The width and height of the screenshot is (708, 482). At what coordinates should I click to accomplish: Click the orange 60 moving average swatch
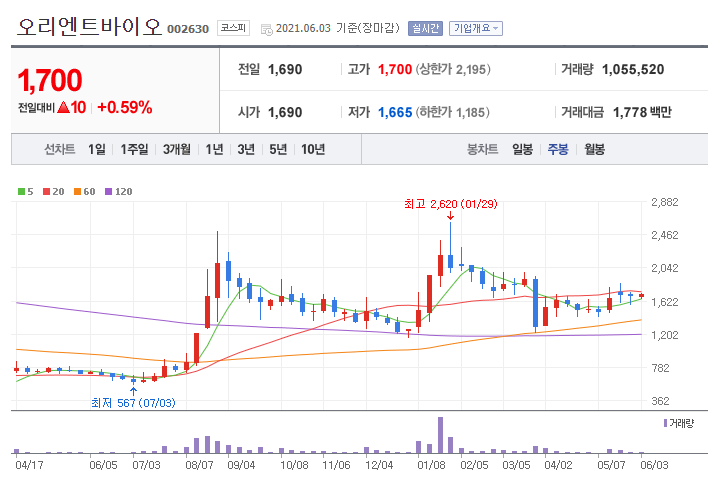click(x=77, y=192)
